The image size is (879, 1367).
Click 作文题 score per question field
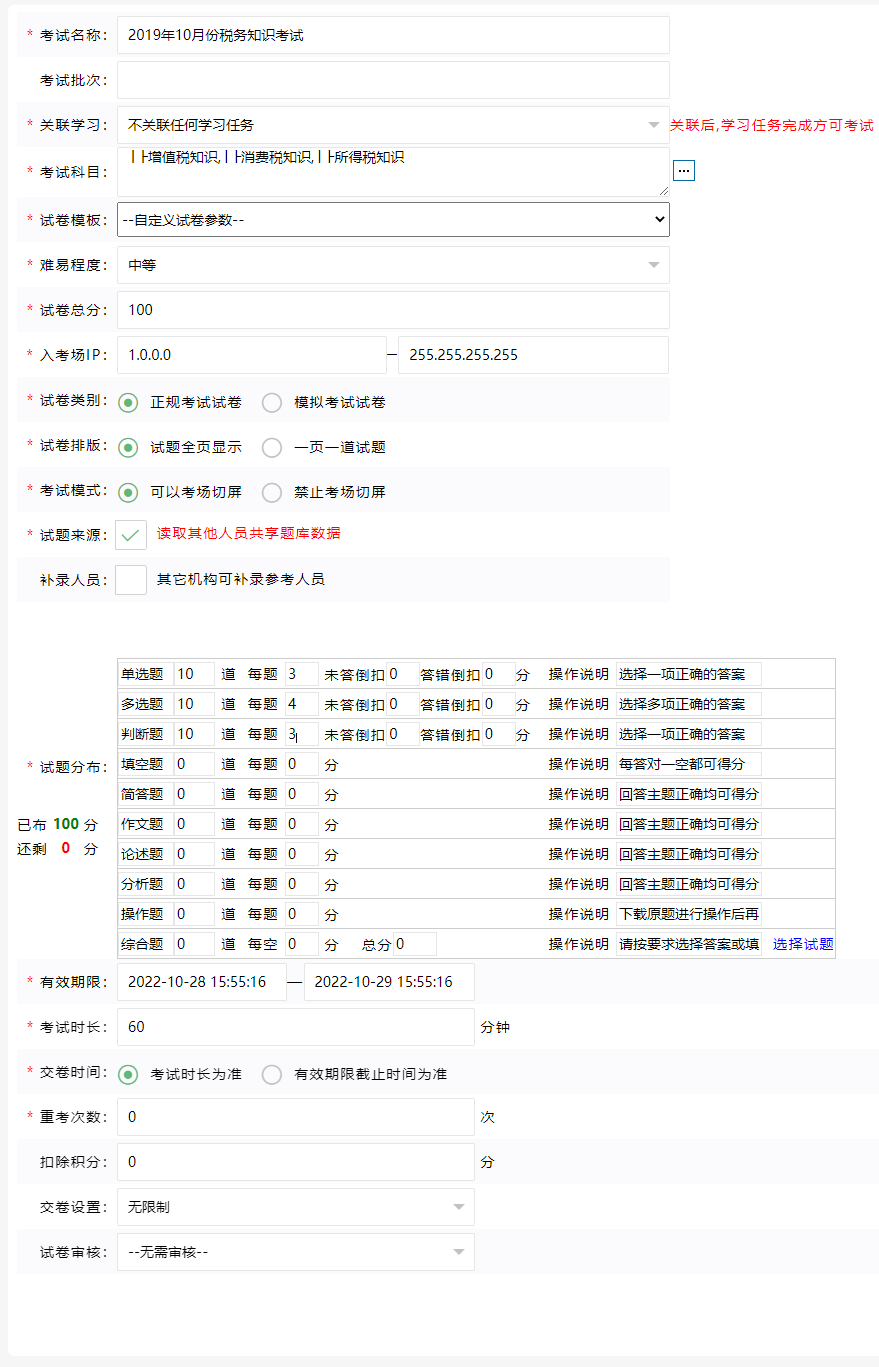tap(301, 824)
